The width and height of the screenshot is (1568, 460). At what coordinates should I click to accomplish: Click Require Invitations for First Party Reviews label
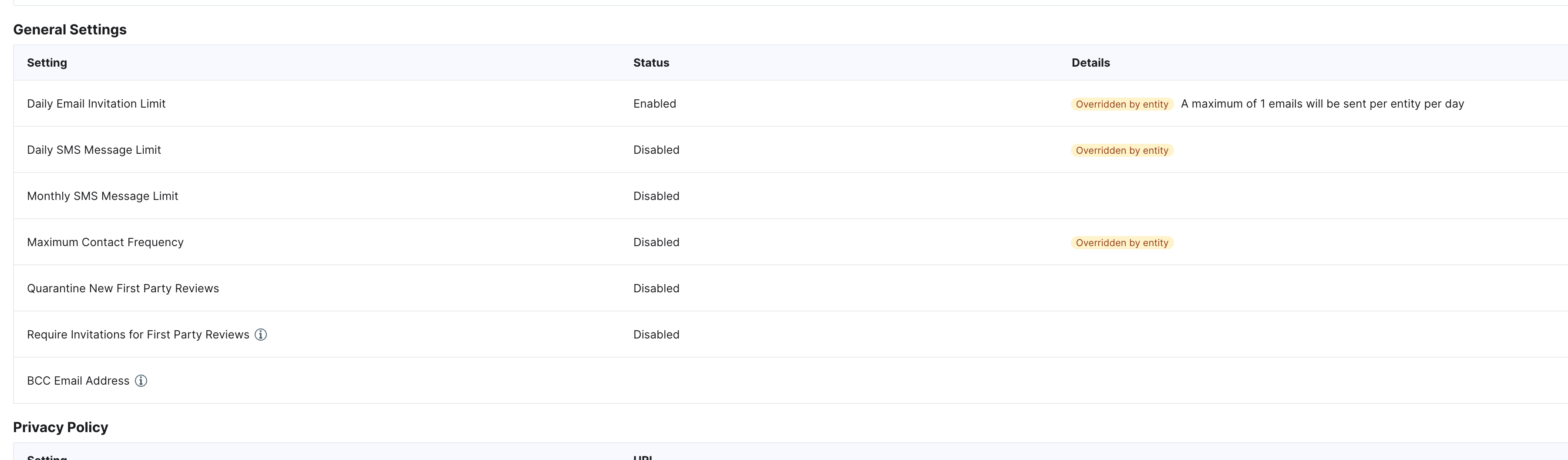click(x=138, y=335)
